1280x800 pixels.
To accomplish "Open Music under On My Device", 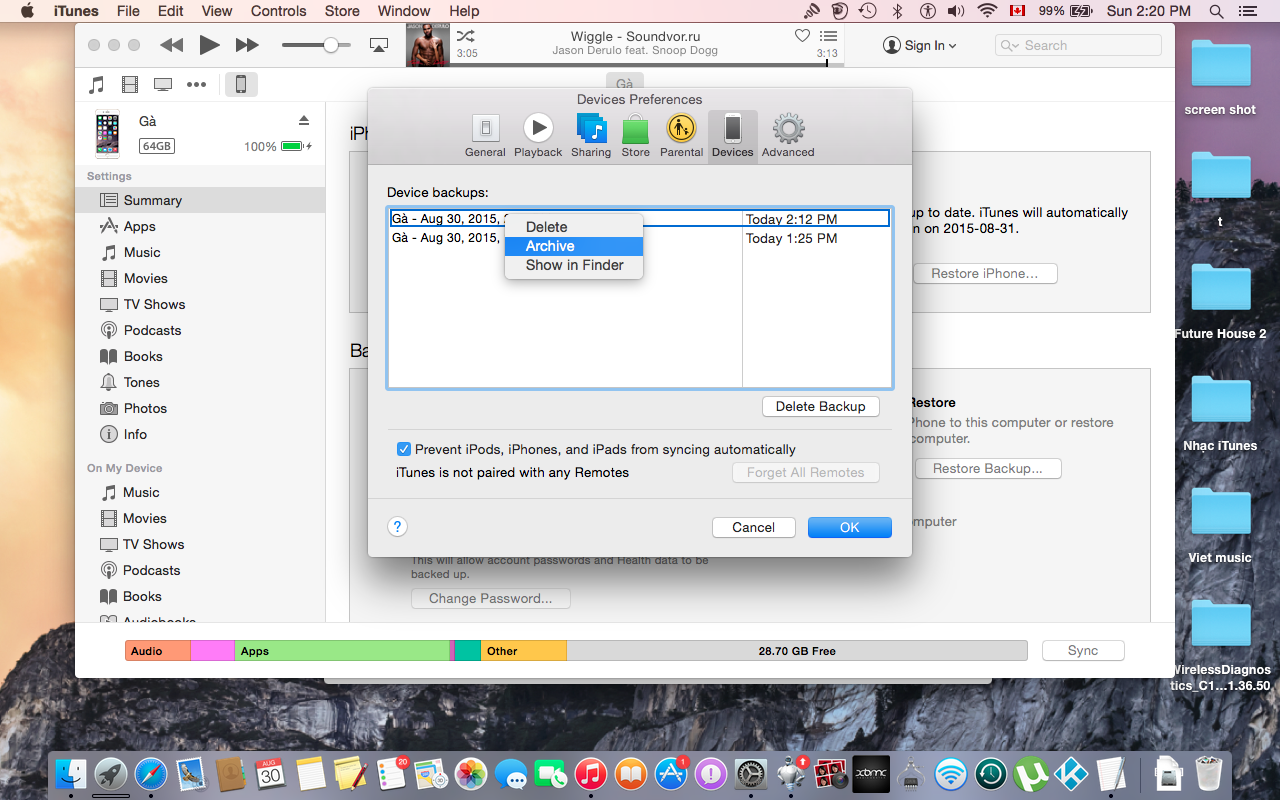I will 200,492.
